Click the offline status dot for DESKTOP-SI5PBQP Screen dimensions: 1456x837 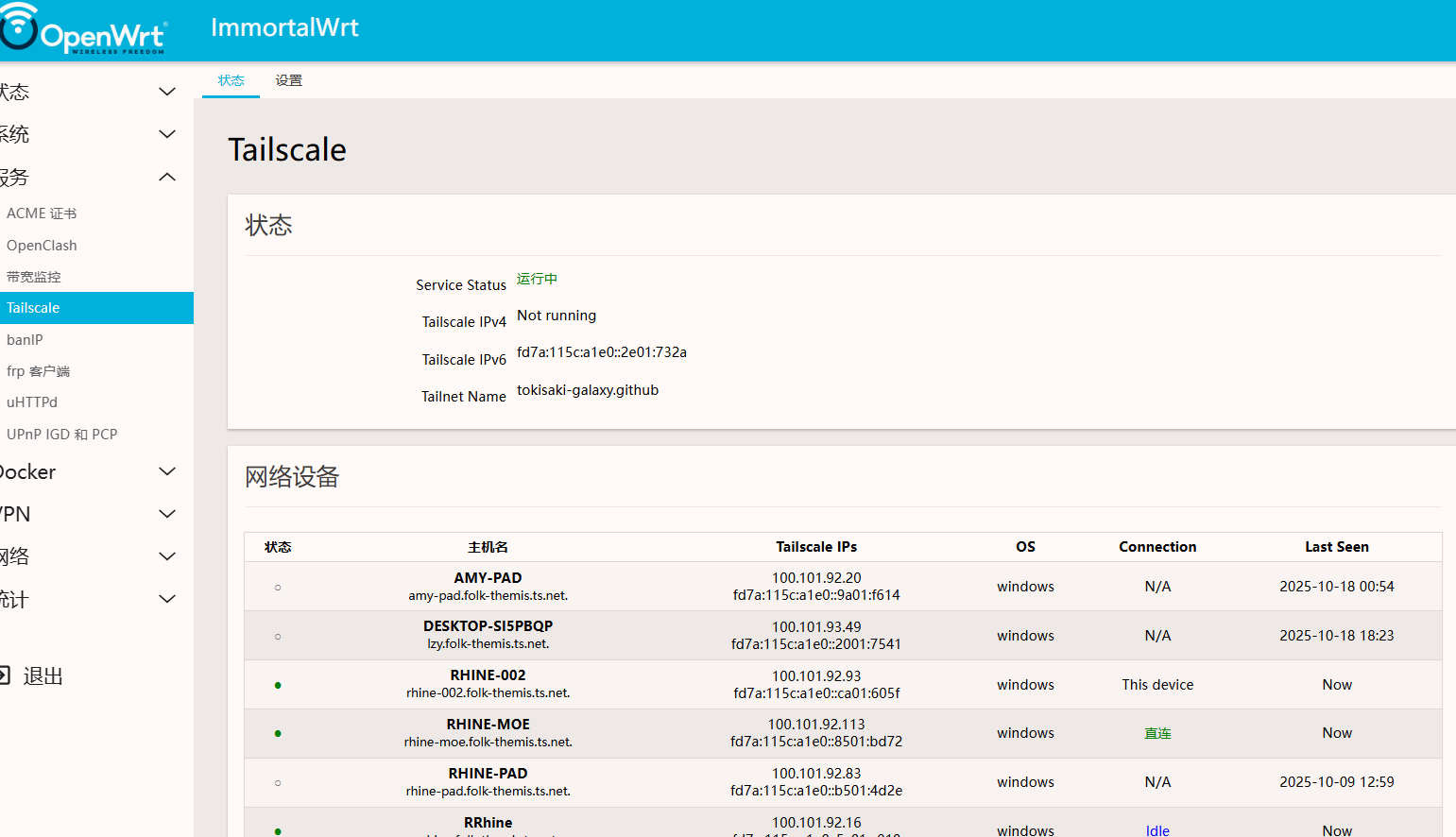point(278,637)
